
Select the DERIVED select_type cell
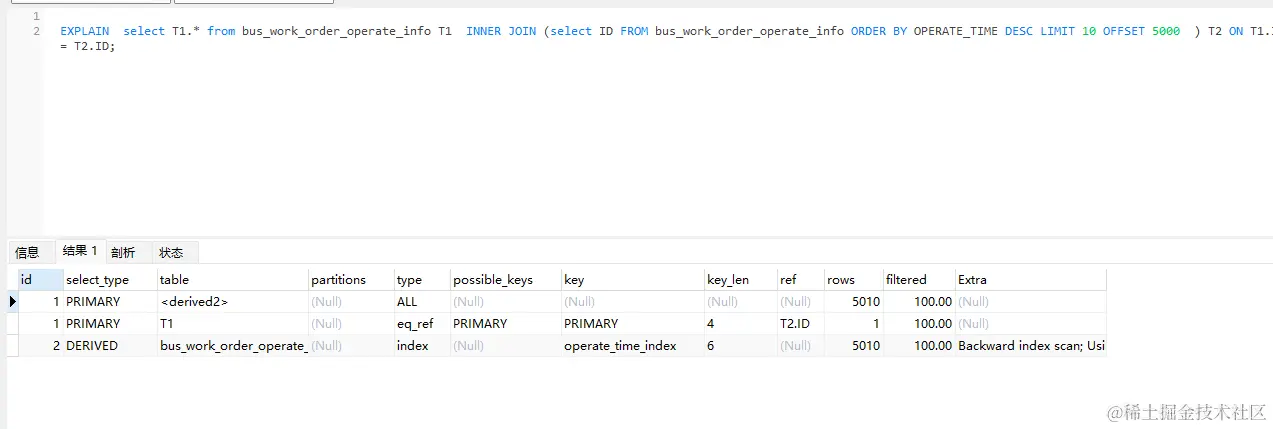tap(111, 345)
